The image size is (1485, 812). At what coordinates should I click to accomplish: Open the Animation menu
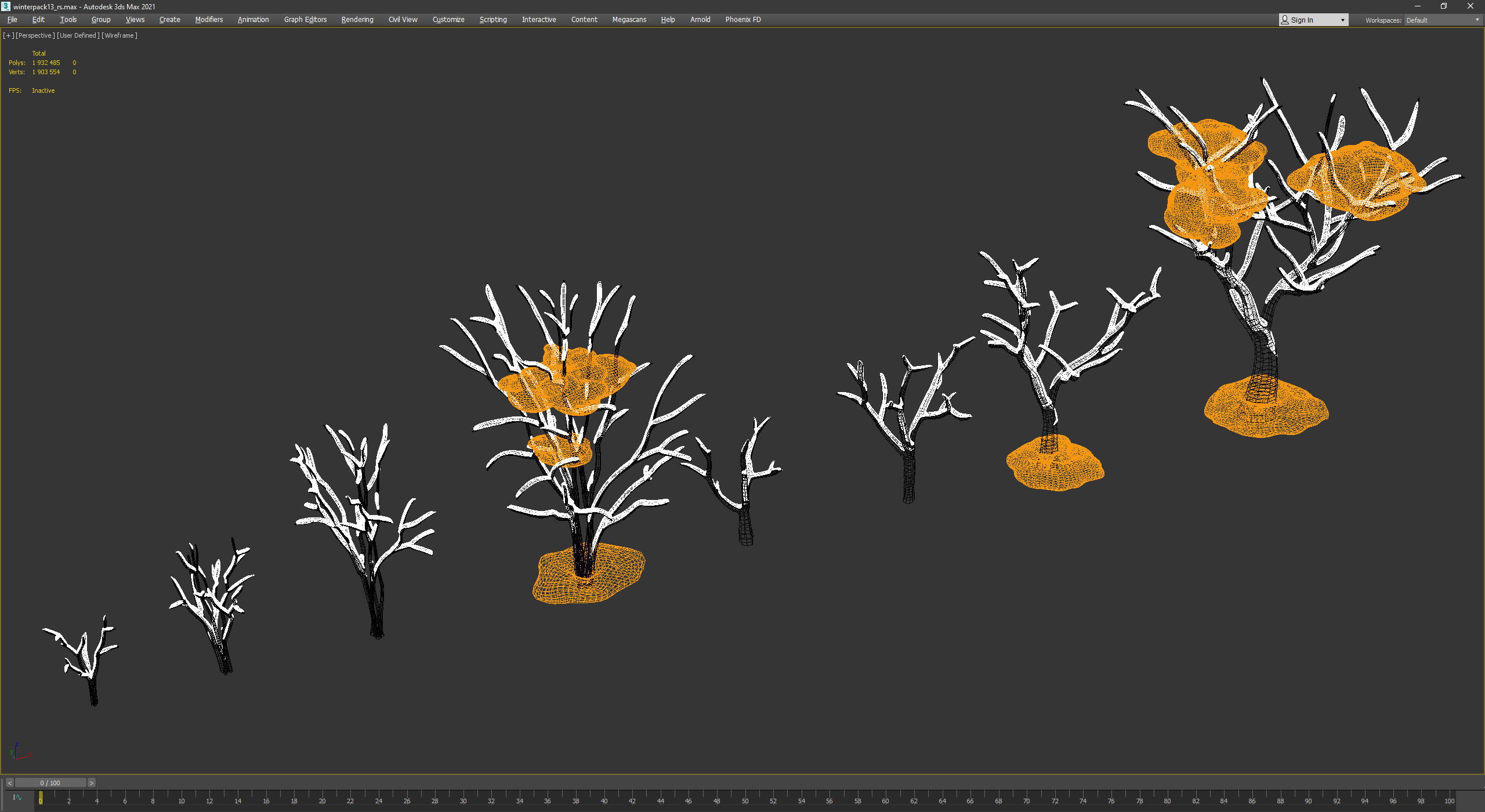[x=253, y=20]
